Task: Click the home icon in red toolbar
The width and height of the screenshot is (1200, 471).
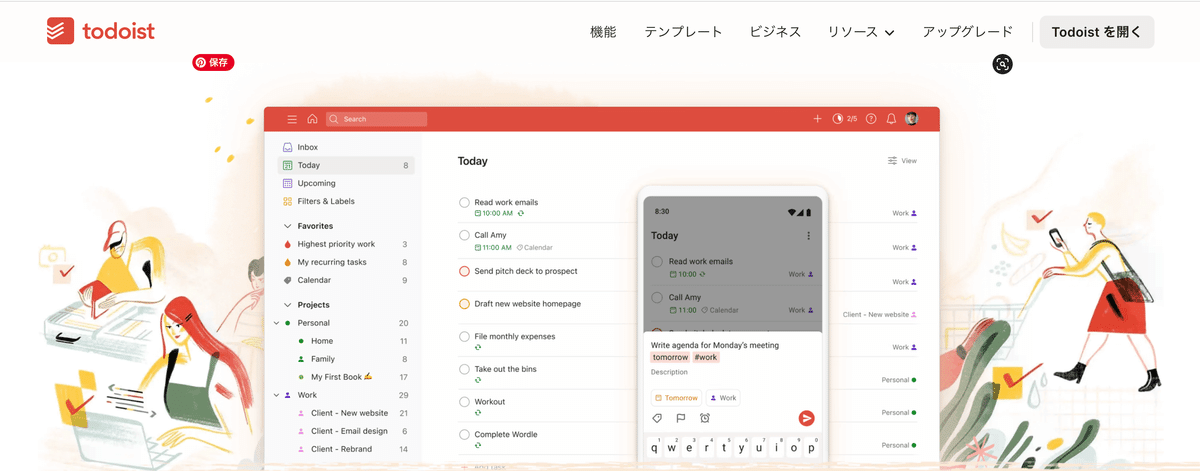Action: point(312,119)
